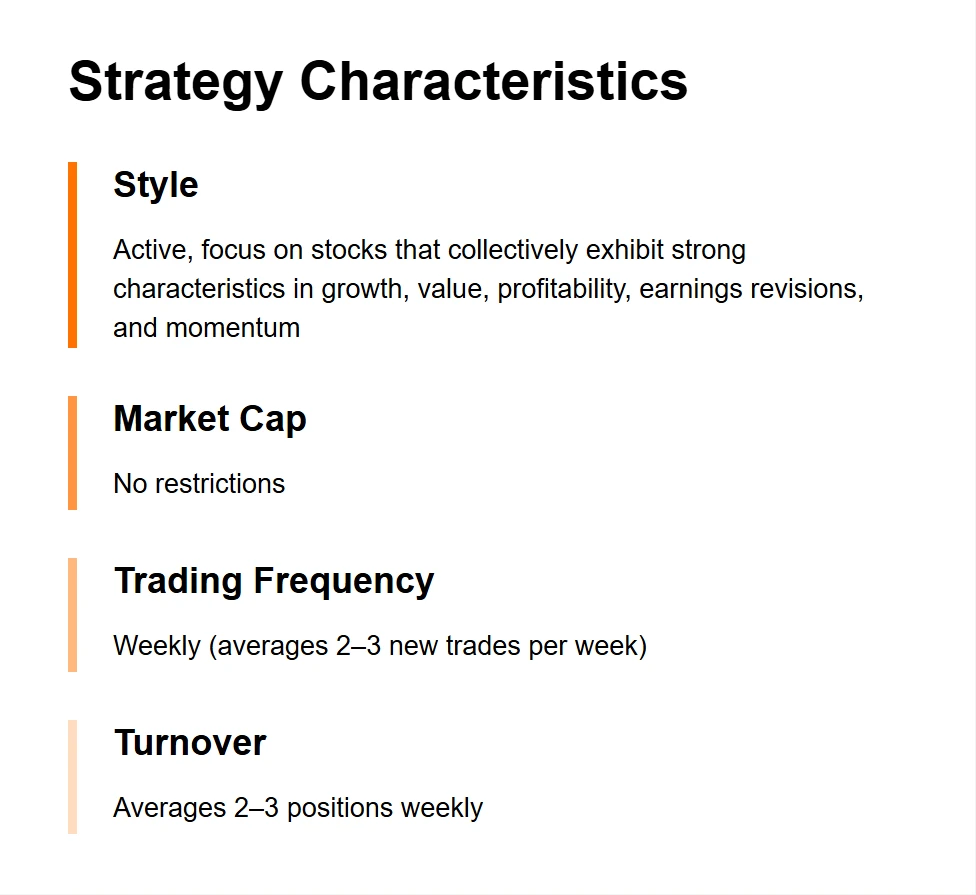This screenshot has height=895, width=976.
Task: Click the text 'and momentum'
Action: [x=206, y=327]
